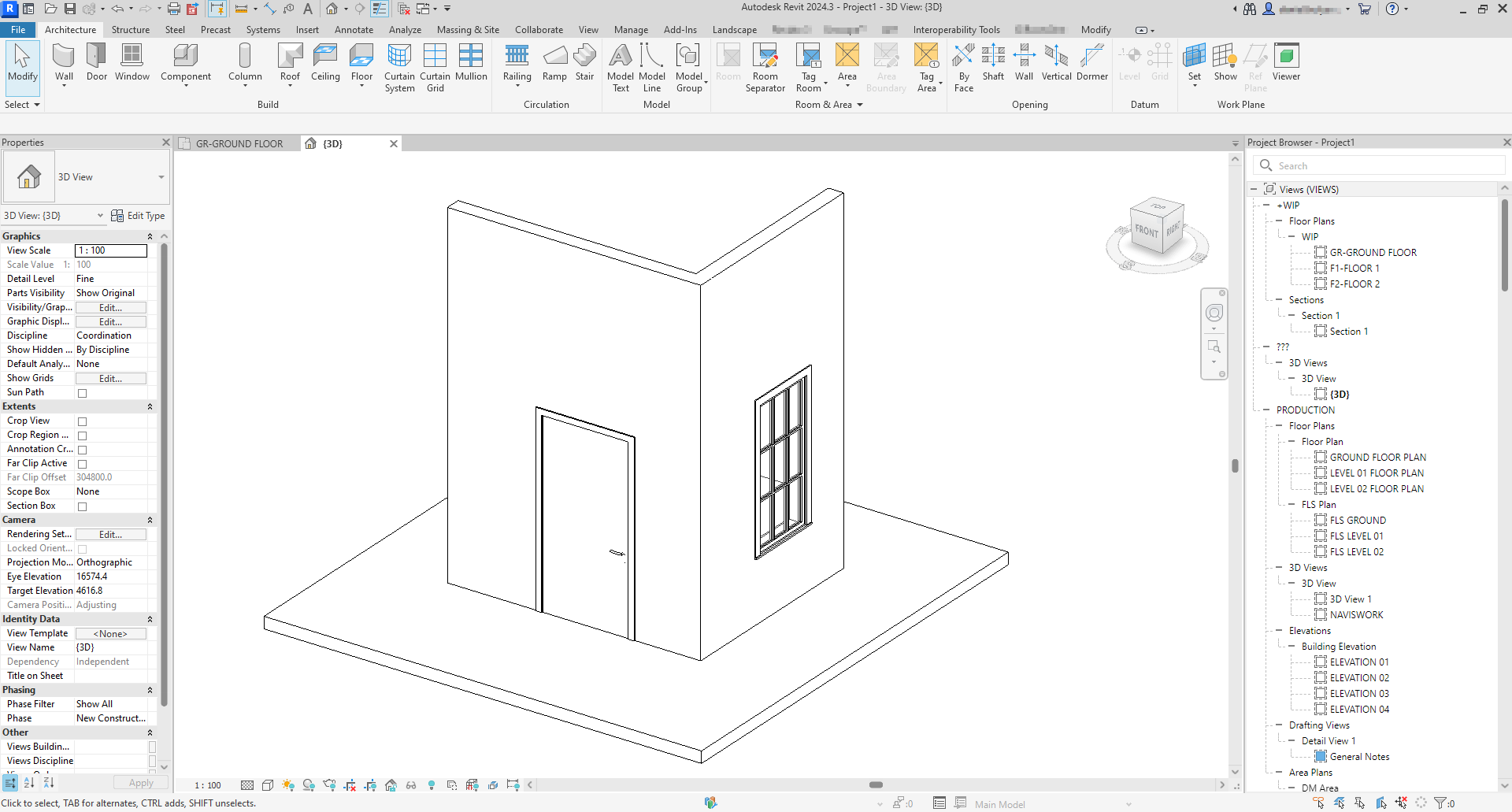
Task: Enable the Crop View checkbox
Action: pyautogui.click(x=83, y=421)
